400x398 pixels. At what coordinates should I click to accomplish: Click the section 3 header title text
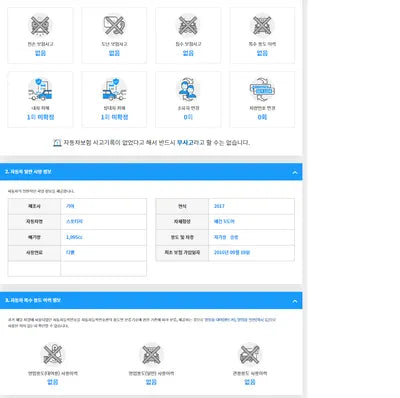tap(33, 301)
